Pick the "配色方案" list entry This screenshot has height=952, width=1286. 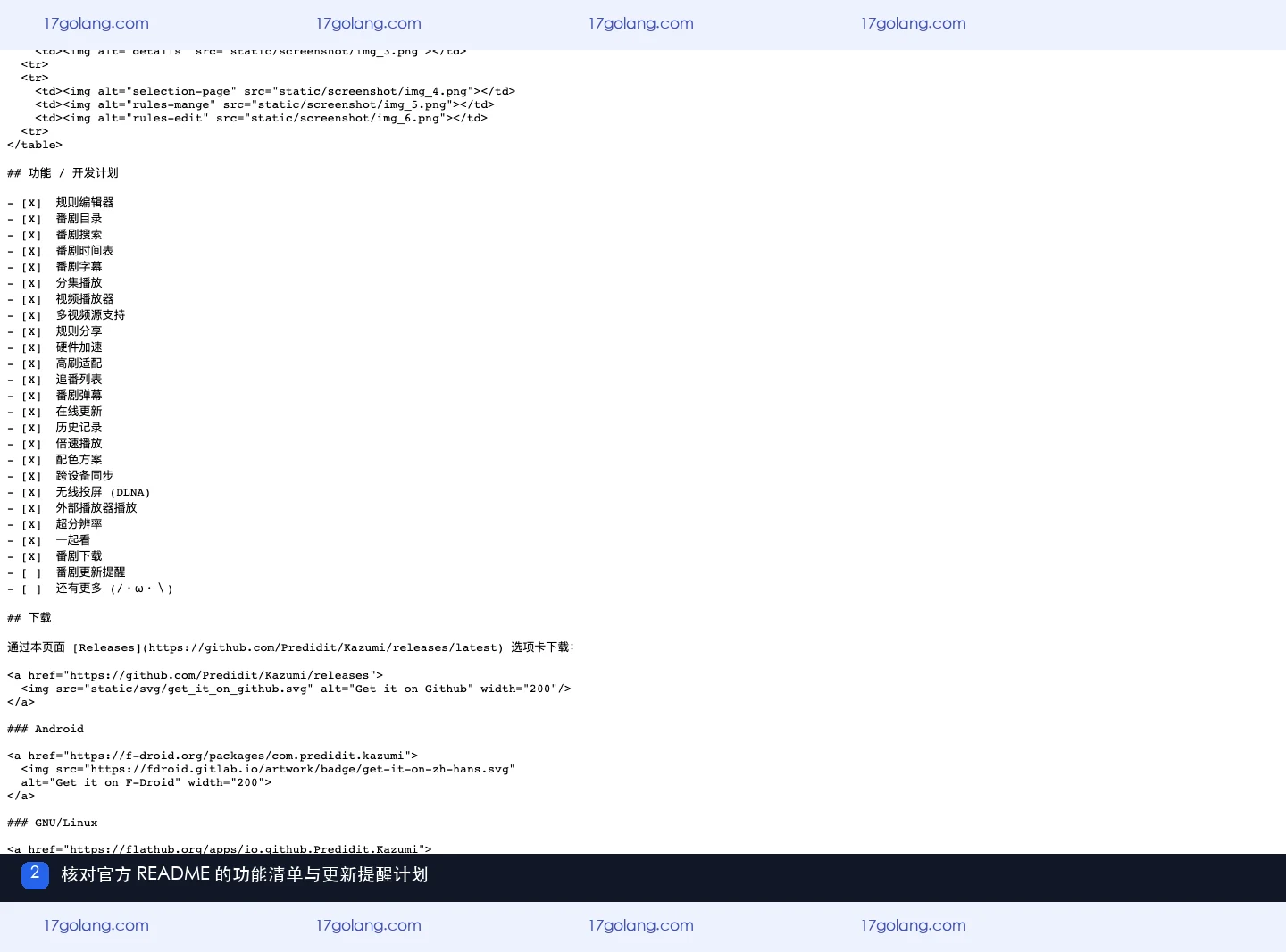(54, 460)
